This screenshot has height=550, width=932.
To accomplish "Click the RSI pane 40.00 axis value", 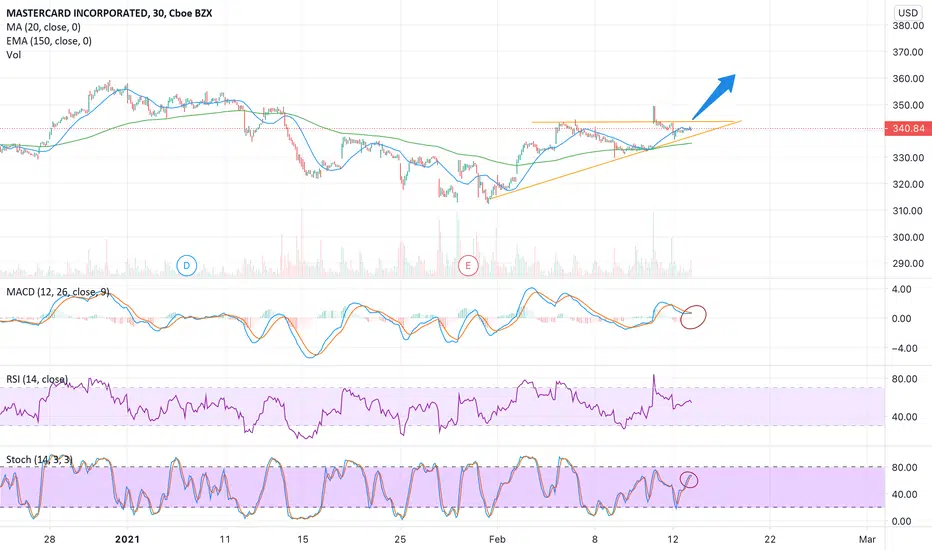I will [x=904, y=417].
